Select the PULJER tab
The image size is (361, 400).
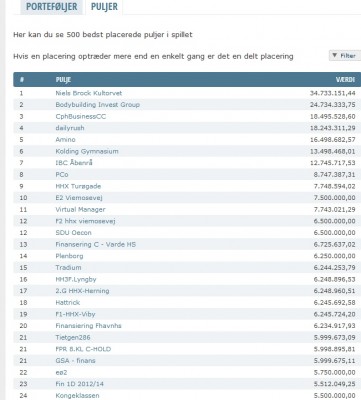[104, 7]
